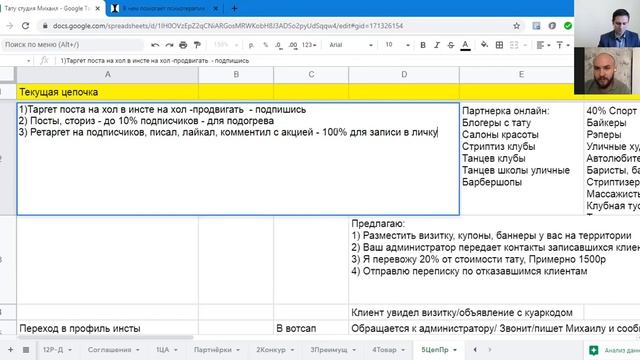Switch to 4Товар sheet tab
640x360 pixels.
[389, 350]
